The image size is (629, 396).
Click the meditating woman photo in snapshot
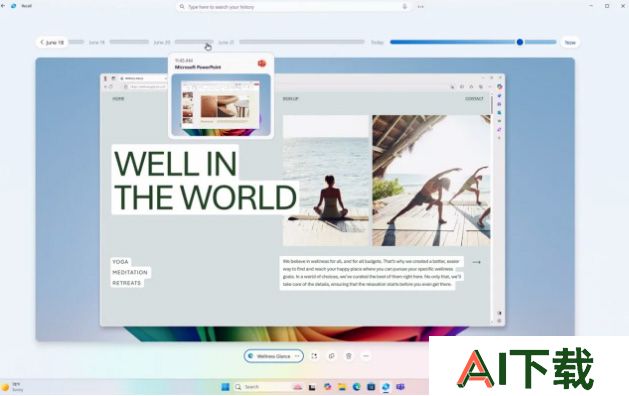coord(325,181)
